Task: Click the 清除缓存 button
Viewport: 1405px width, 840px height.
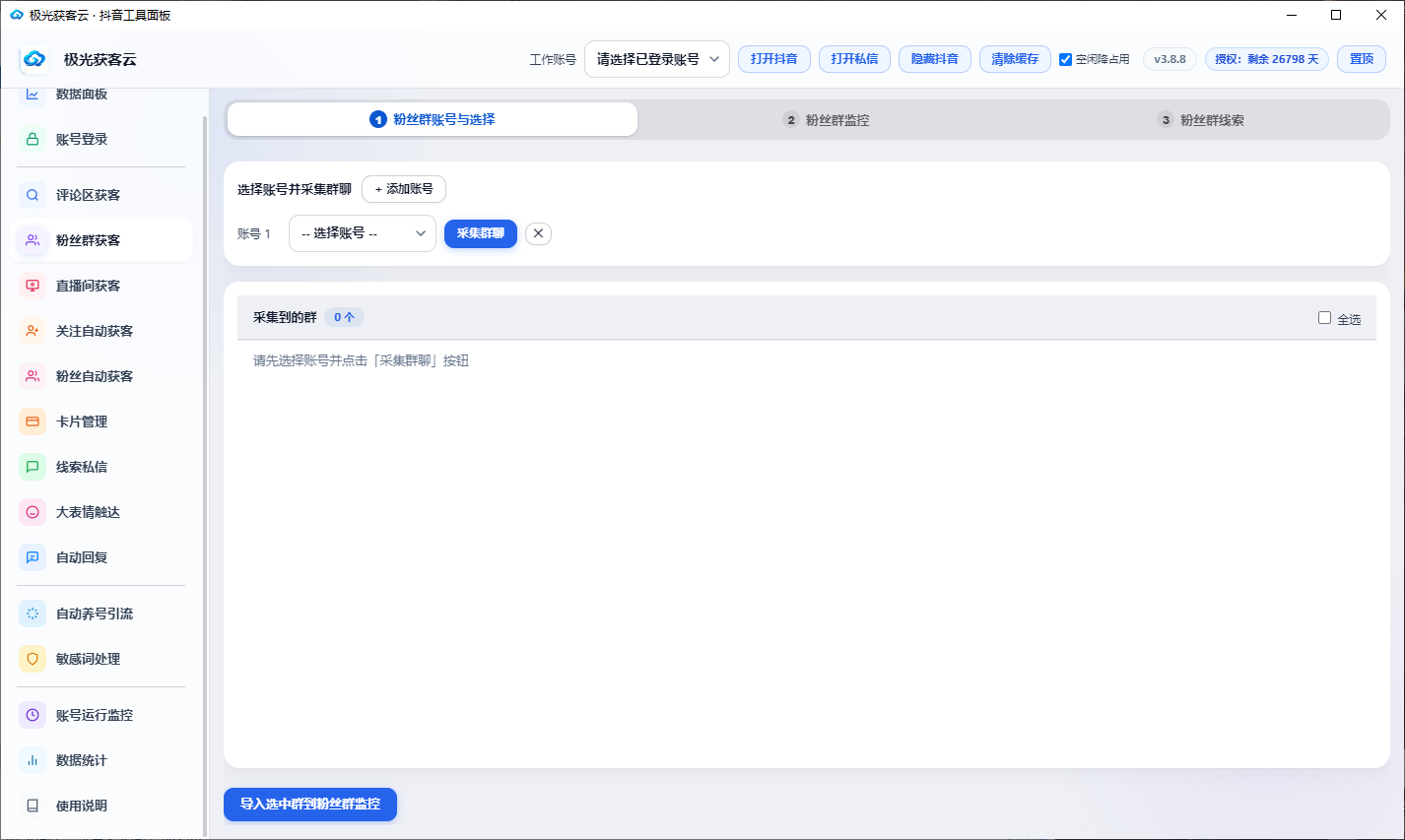Action: tap(1015, 59)
